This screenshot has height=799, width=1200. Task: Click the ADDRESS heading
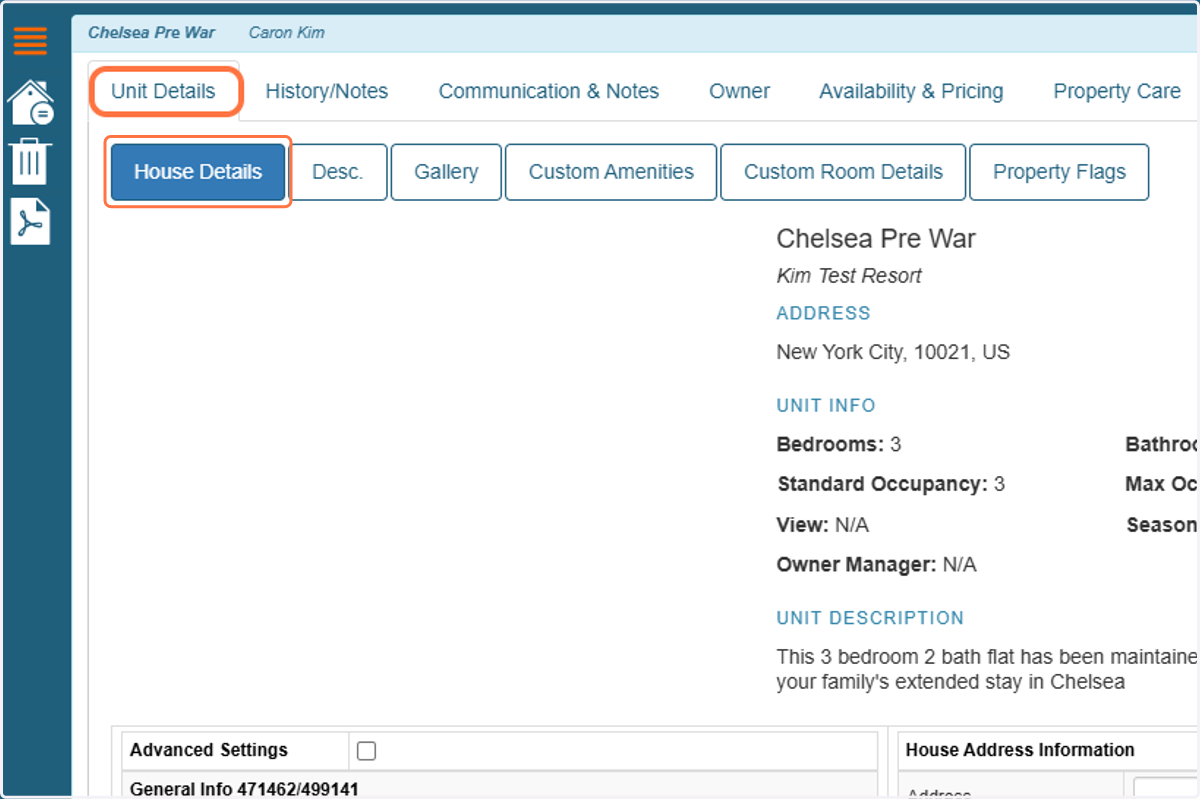tap(823, 313)
